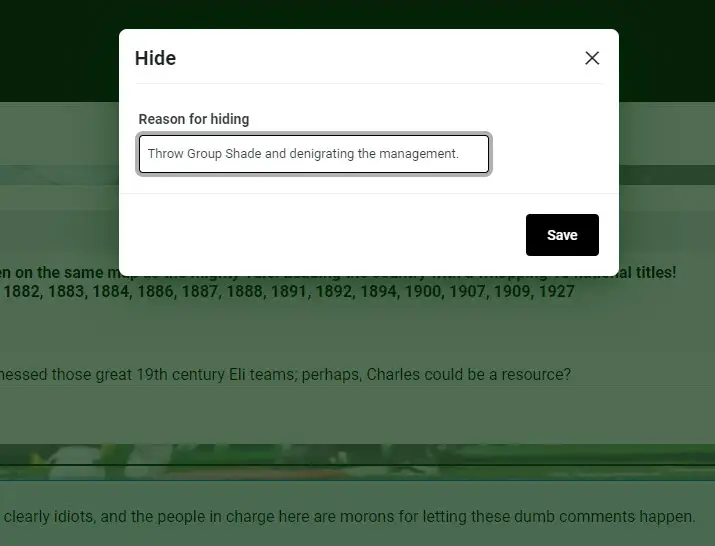
Task: Click the empty dialog footer left of Save
Action: [x=320, y=235]
